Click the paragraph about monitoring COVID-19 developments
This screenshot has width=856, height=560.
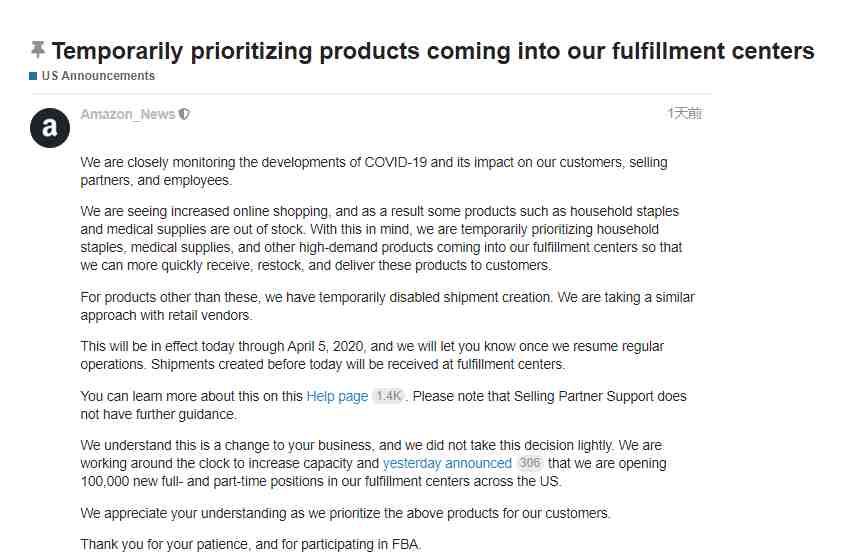pos(374,171)
